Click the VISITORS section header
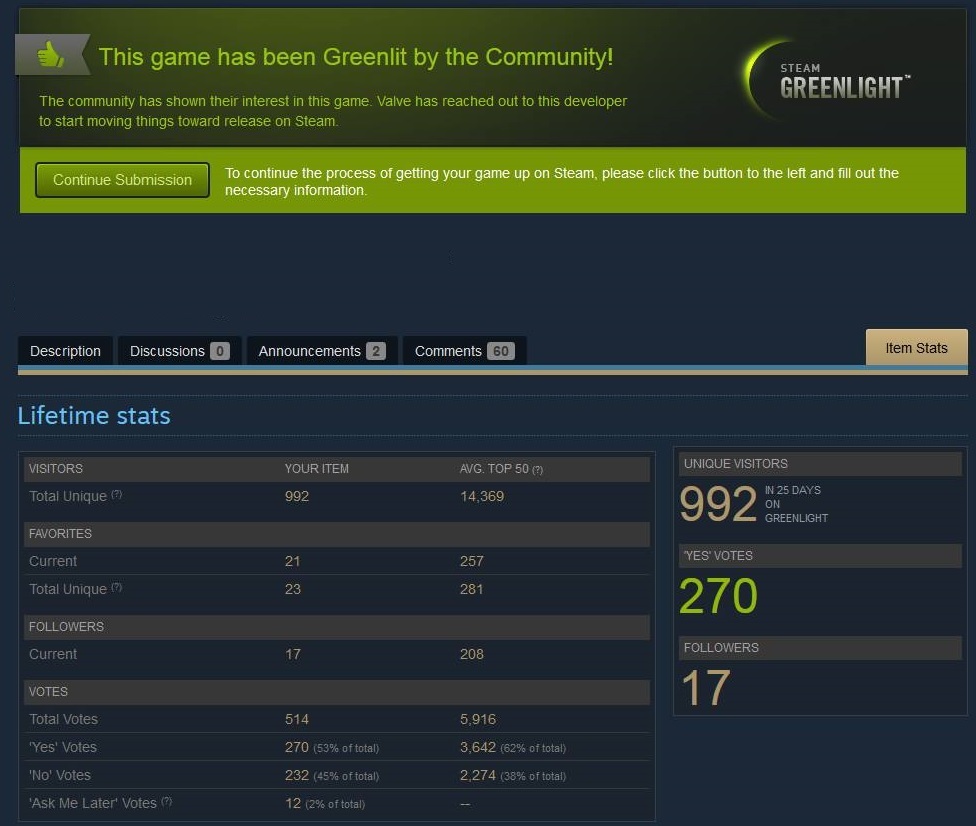The height and width of the screenshot is (826, 976). click(56, 469)
